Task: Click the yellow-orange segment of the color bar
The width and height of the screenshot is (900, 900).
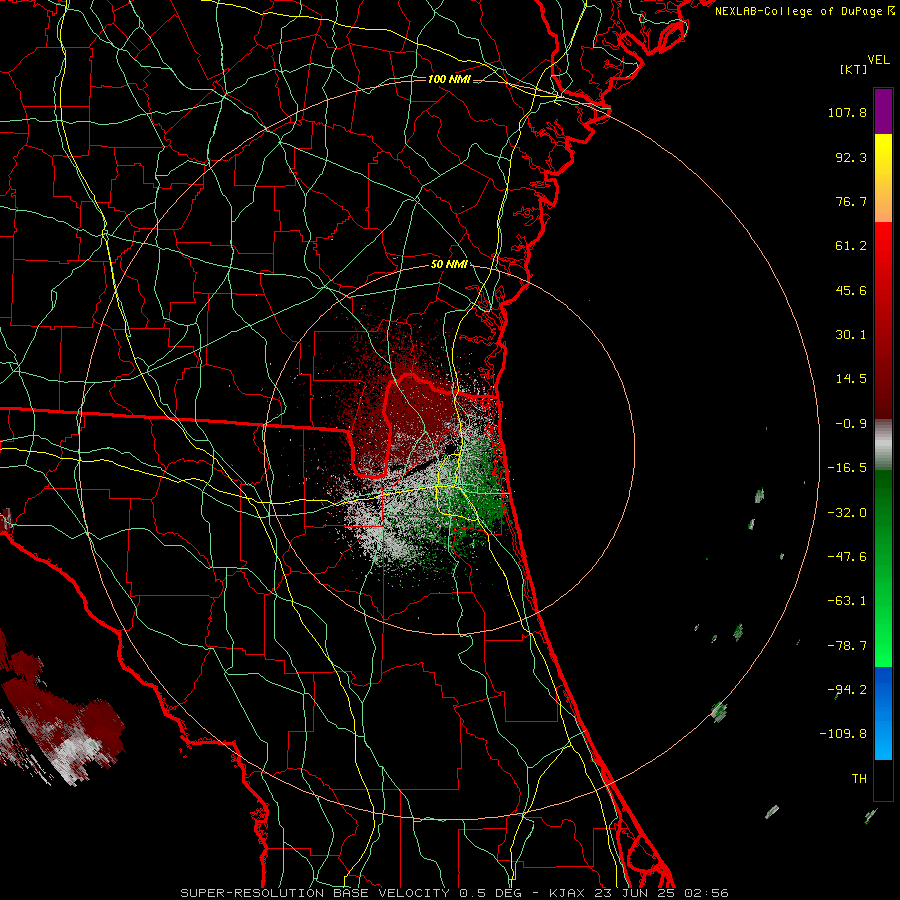Action: [x=883, y=178]
